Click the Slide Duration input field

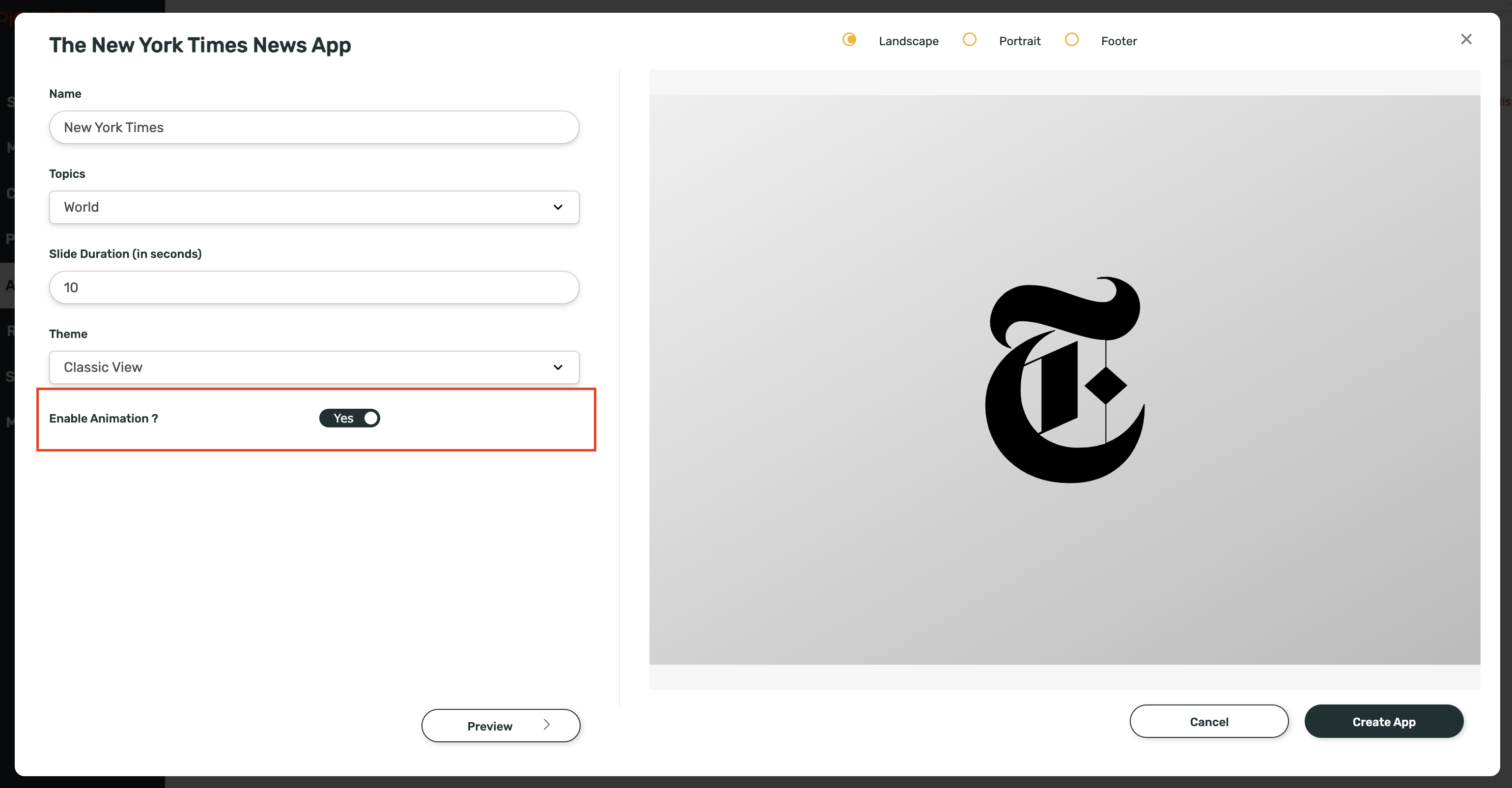click(314, 288)
